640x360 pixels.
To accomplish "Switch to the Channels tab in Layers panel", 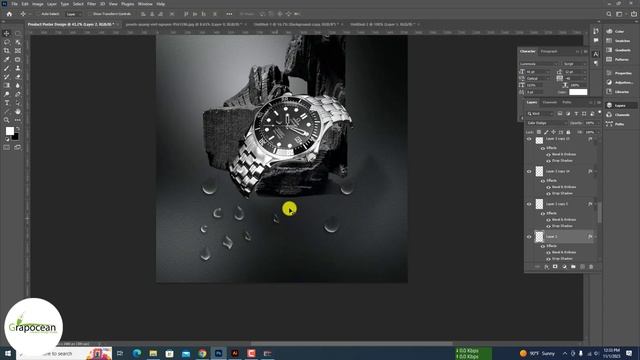I will coord(549,102).
